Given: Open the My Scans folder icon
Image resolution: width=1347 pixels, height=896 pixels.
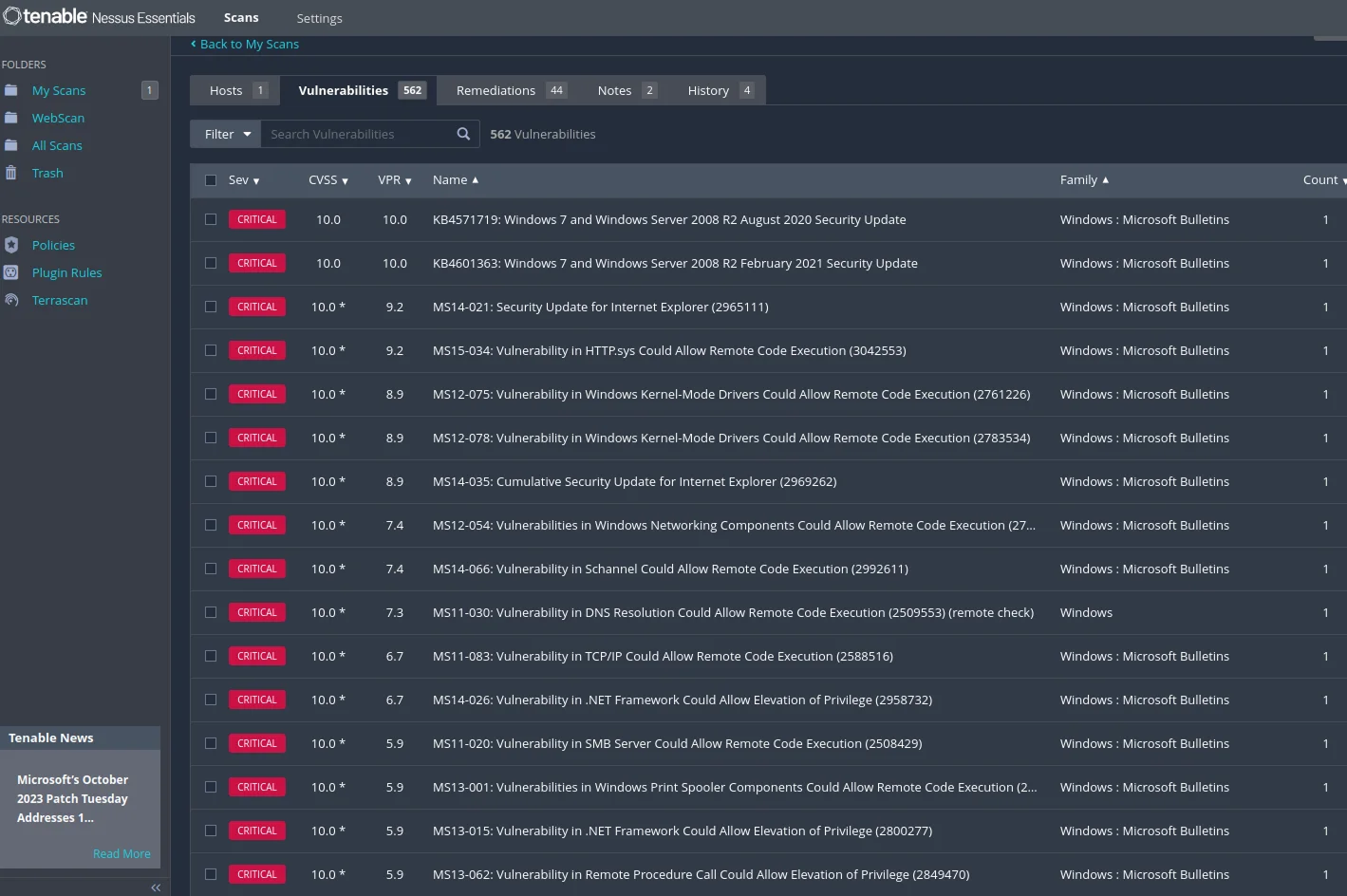Looking at the screenshot, I should click(x=11, y=90).
